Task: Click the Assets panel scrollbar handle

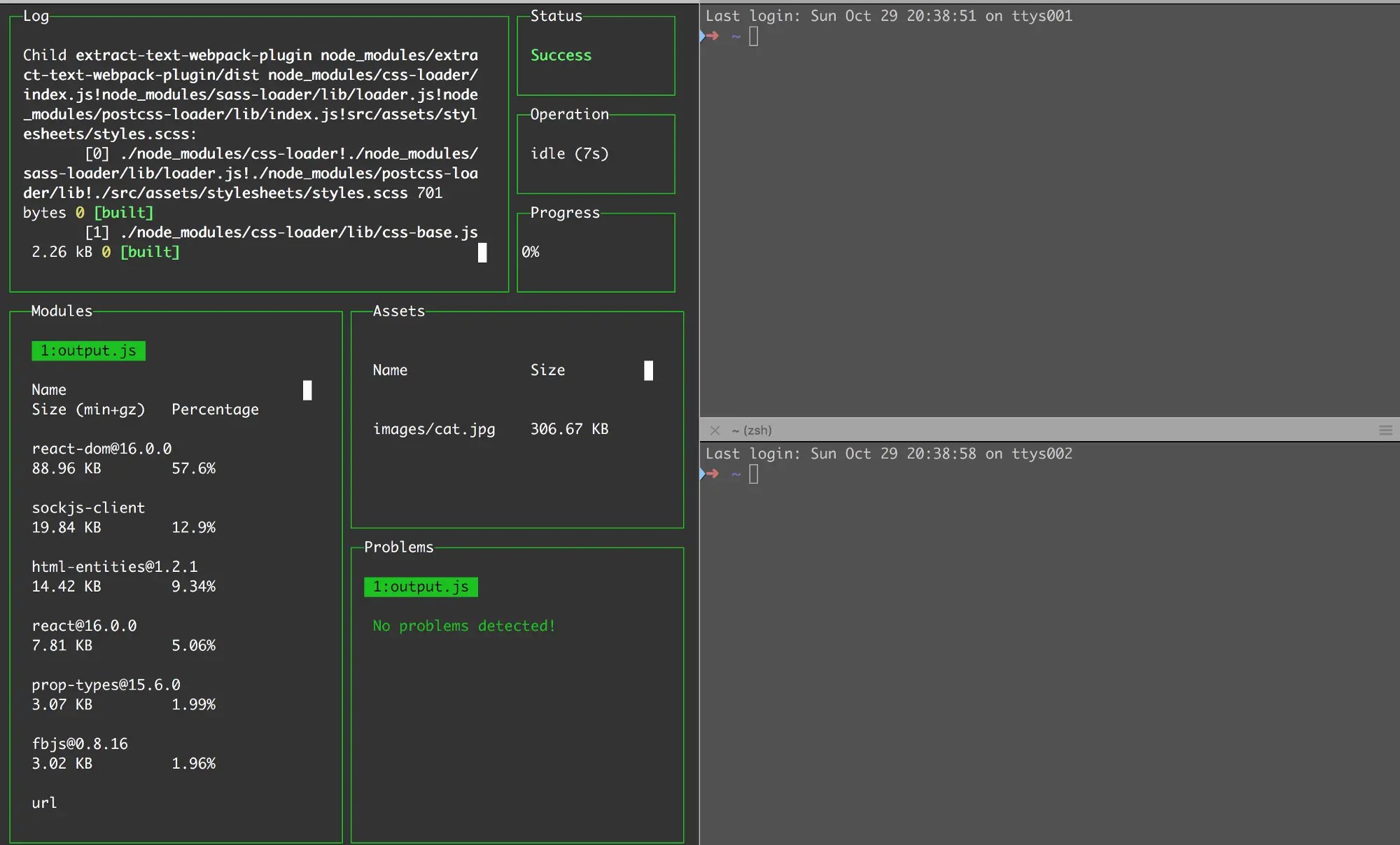Action: 648,370
